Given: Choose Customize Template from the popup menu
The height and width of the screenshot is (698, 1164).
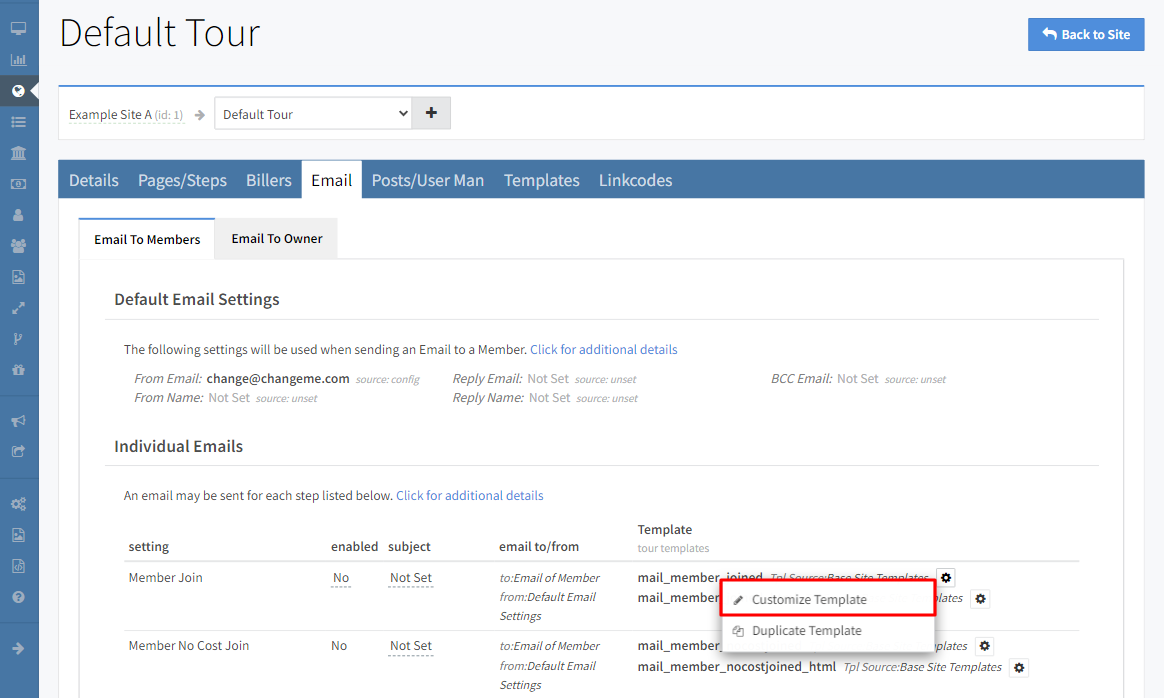Looking at the screenshot, I should coord(809,600).
